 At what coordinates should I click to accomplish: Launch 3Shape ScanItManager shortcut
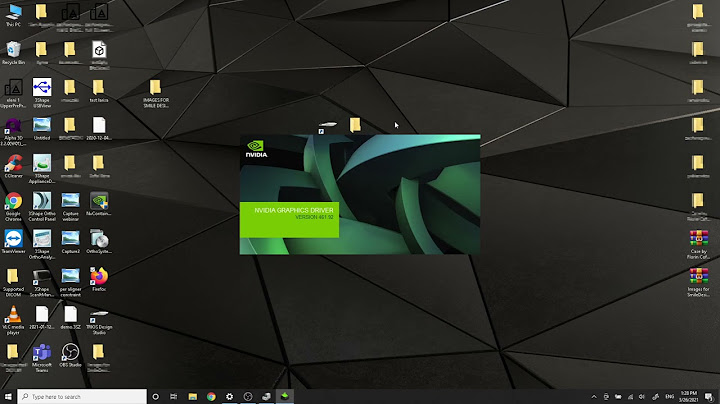click(x=42, y=282)
